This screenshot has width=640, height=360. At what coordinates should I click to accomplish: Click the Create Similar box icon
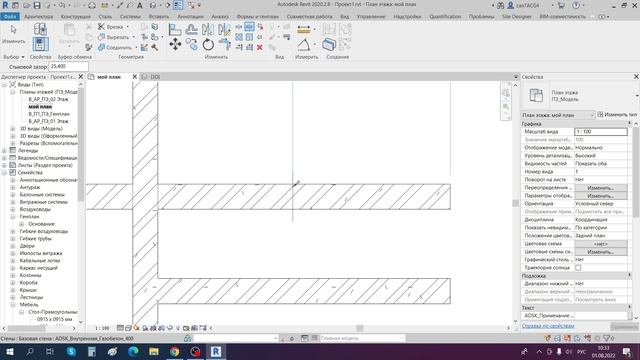(x=329, y=44)
